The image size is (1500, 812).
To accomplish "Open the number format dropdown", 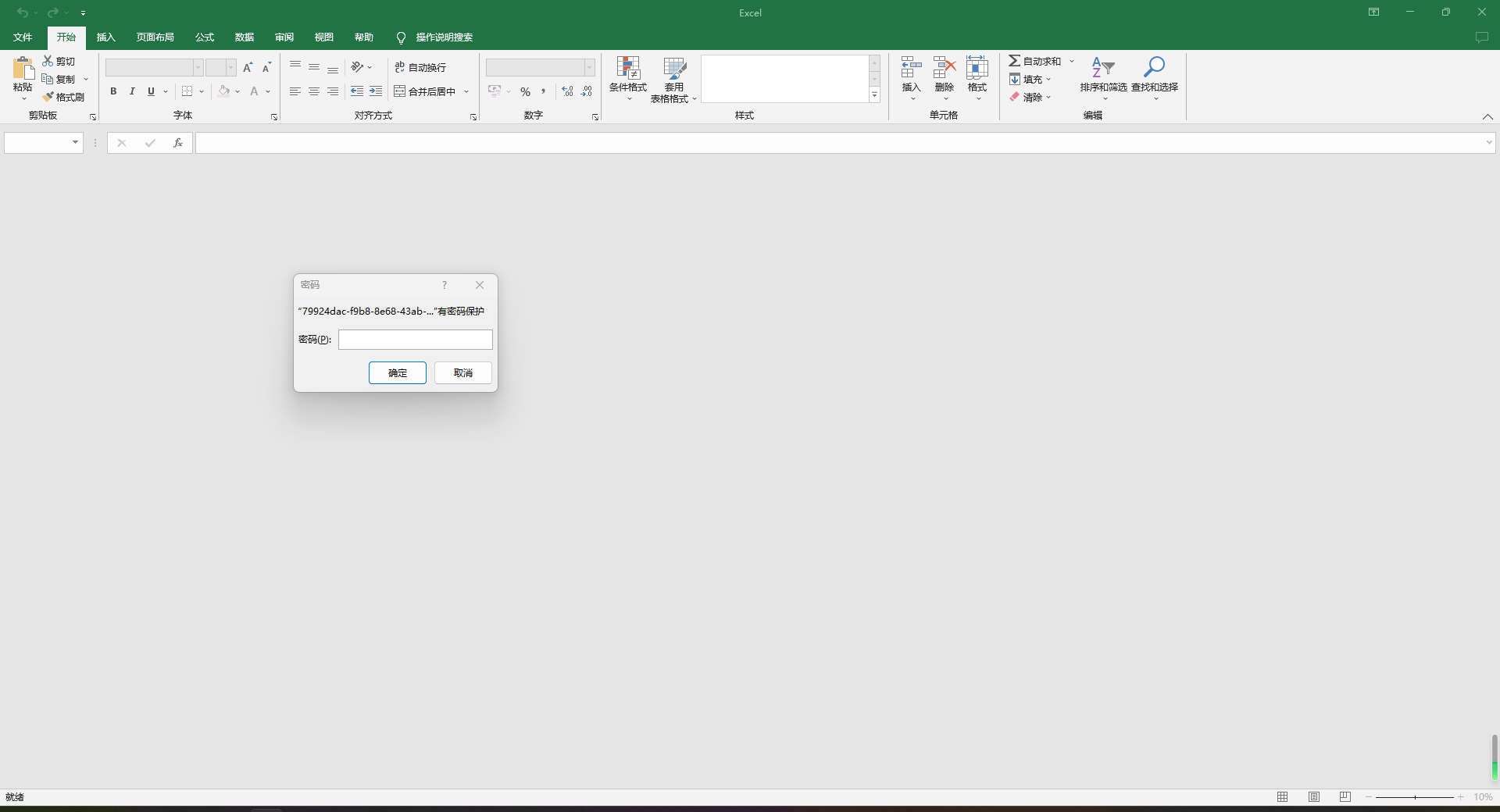I will tap(589, 68).
